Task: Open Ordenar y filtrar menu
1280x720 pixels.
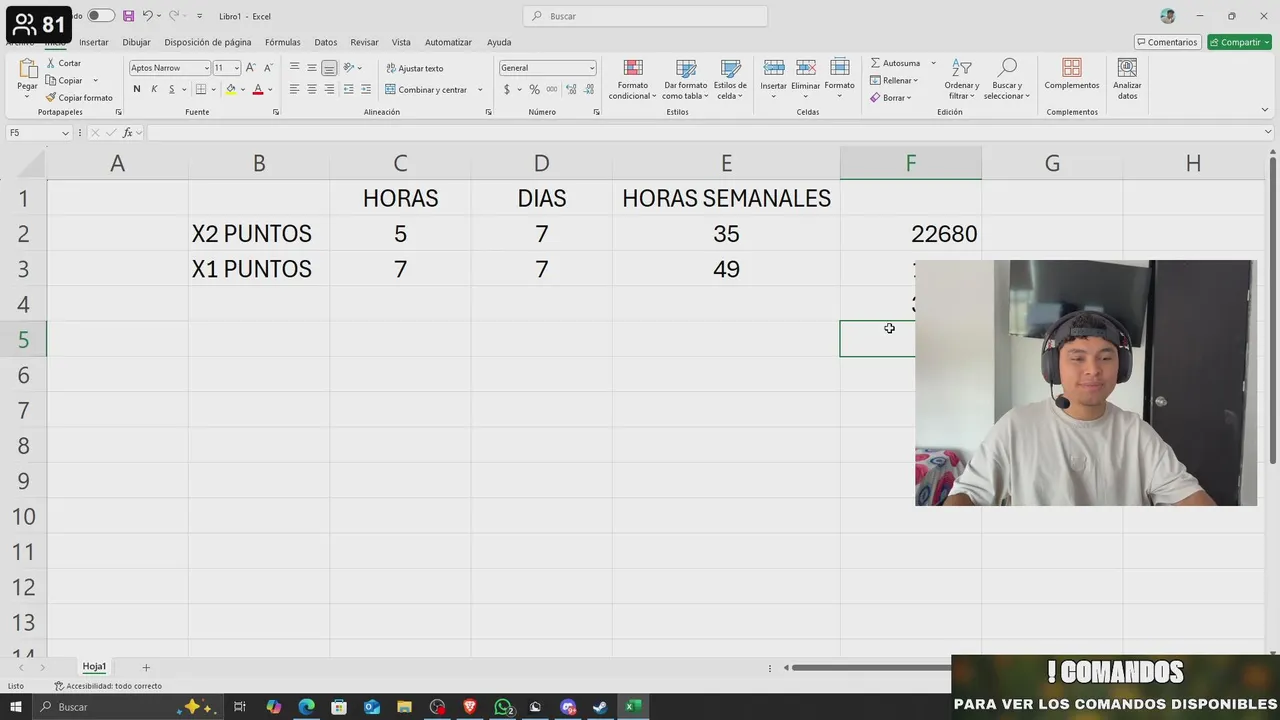Action: point(962,79)
